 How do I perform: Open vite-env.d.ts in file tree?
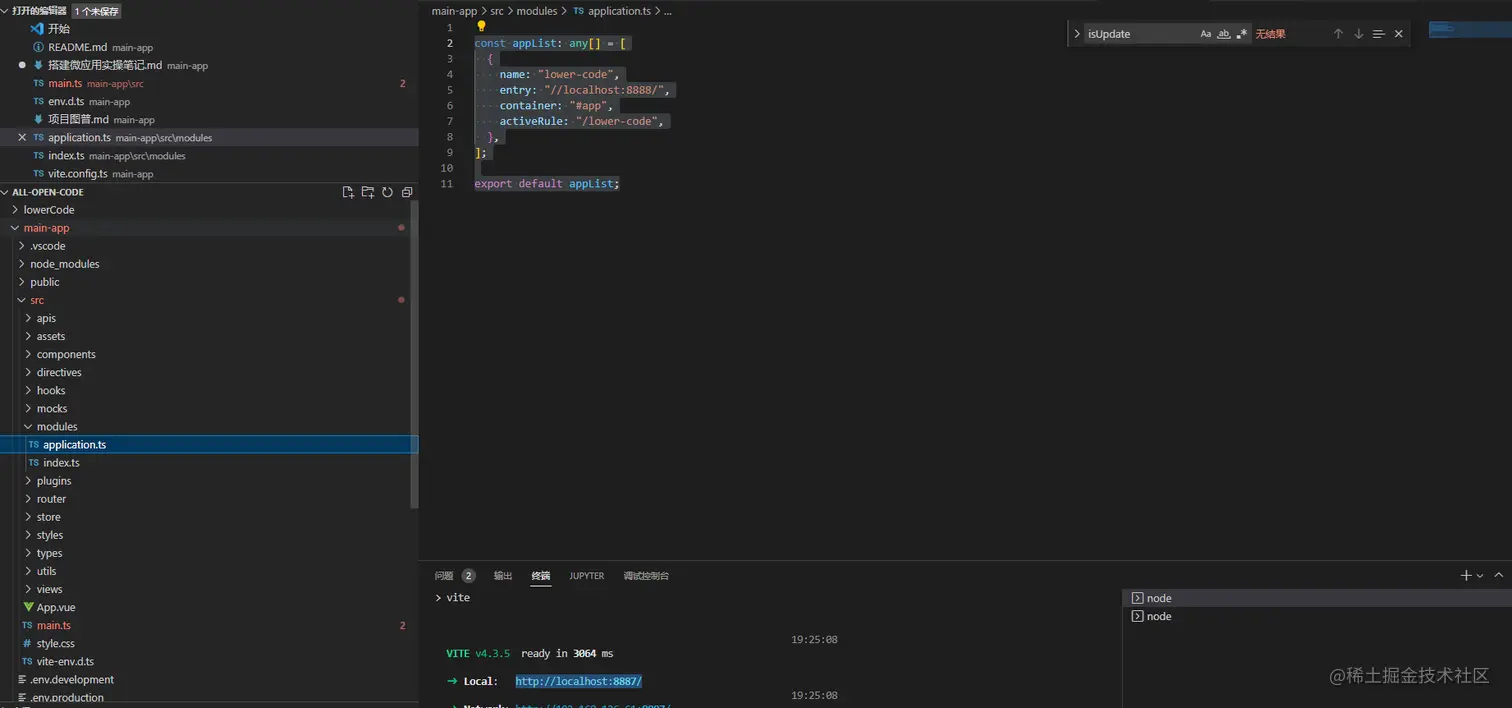(209, 661)
